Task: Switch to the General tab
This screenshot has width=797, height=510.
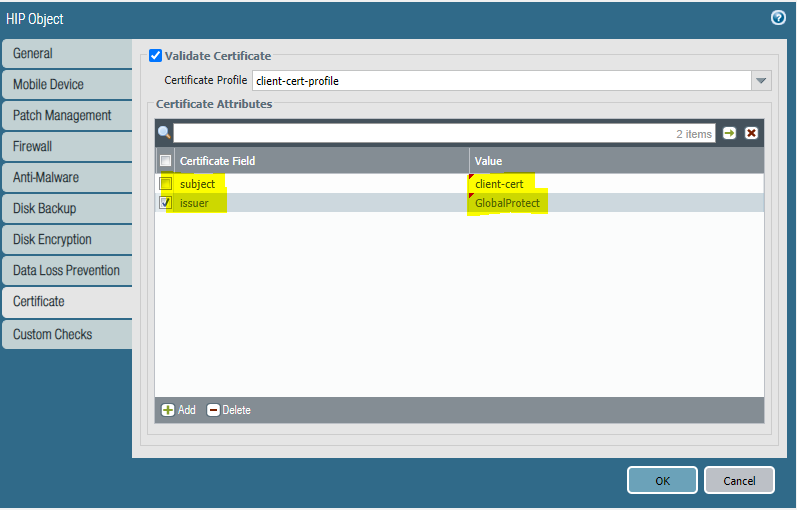Action: (67, 53)
